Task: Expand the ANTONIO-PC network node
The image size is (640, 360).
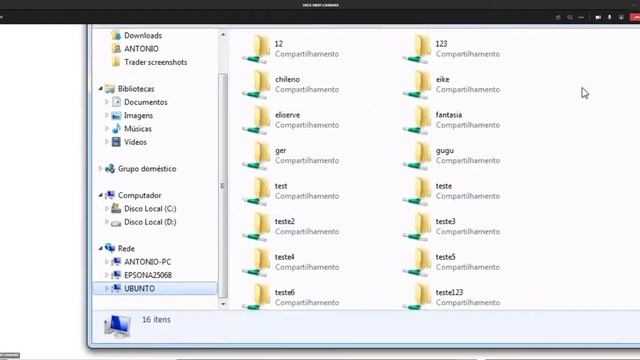Action: (107, 262)
